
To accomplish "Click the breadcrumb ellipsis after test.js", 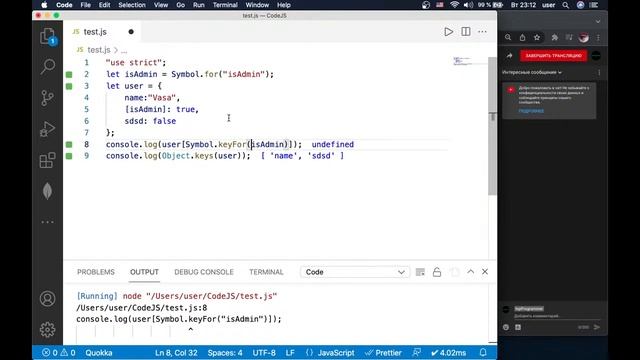I will tap(124, 50).
